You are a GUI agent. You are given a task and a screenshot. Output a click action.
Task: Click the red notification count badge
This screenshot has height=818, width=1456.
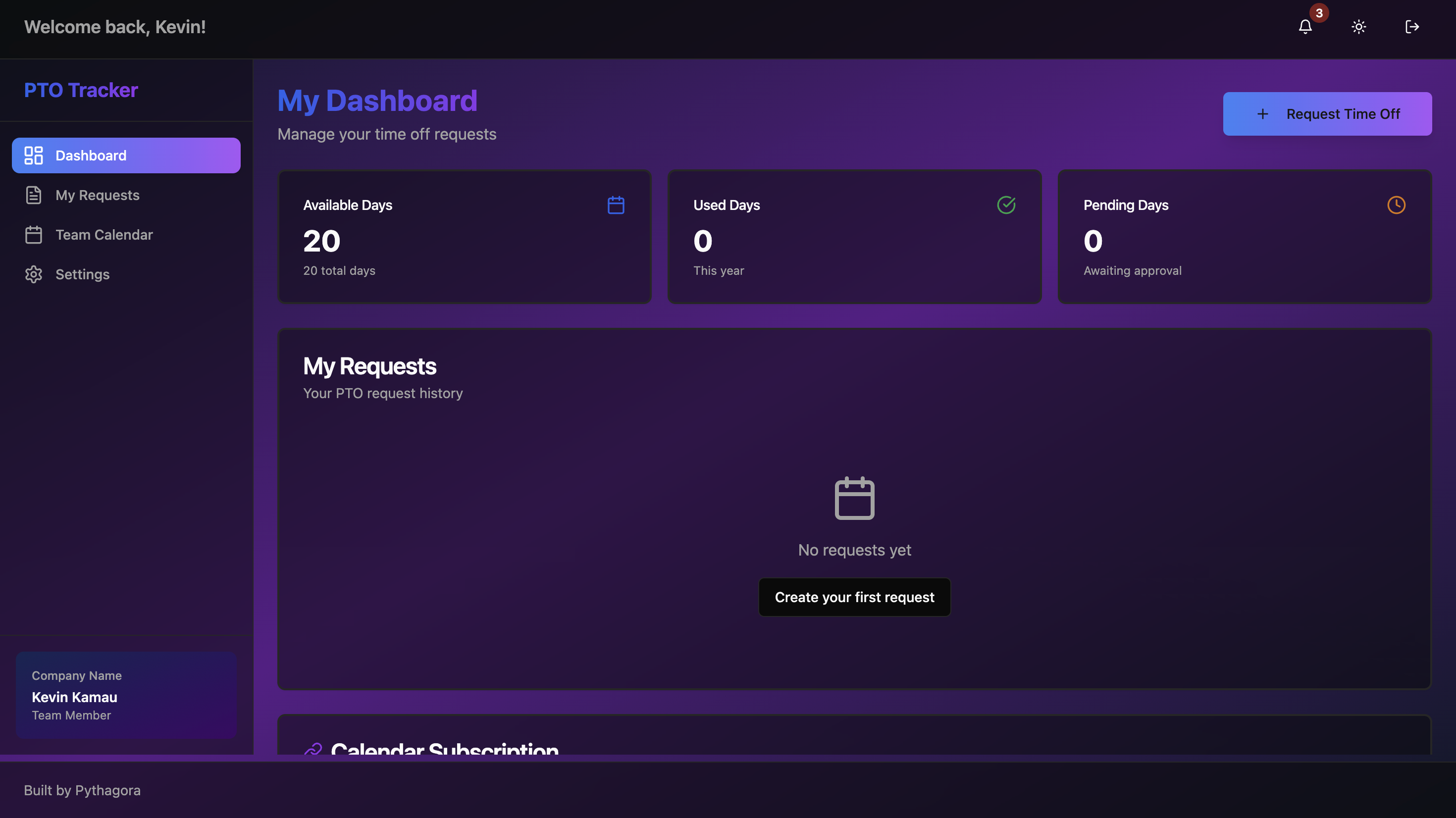click(1319, 13)
